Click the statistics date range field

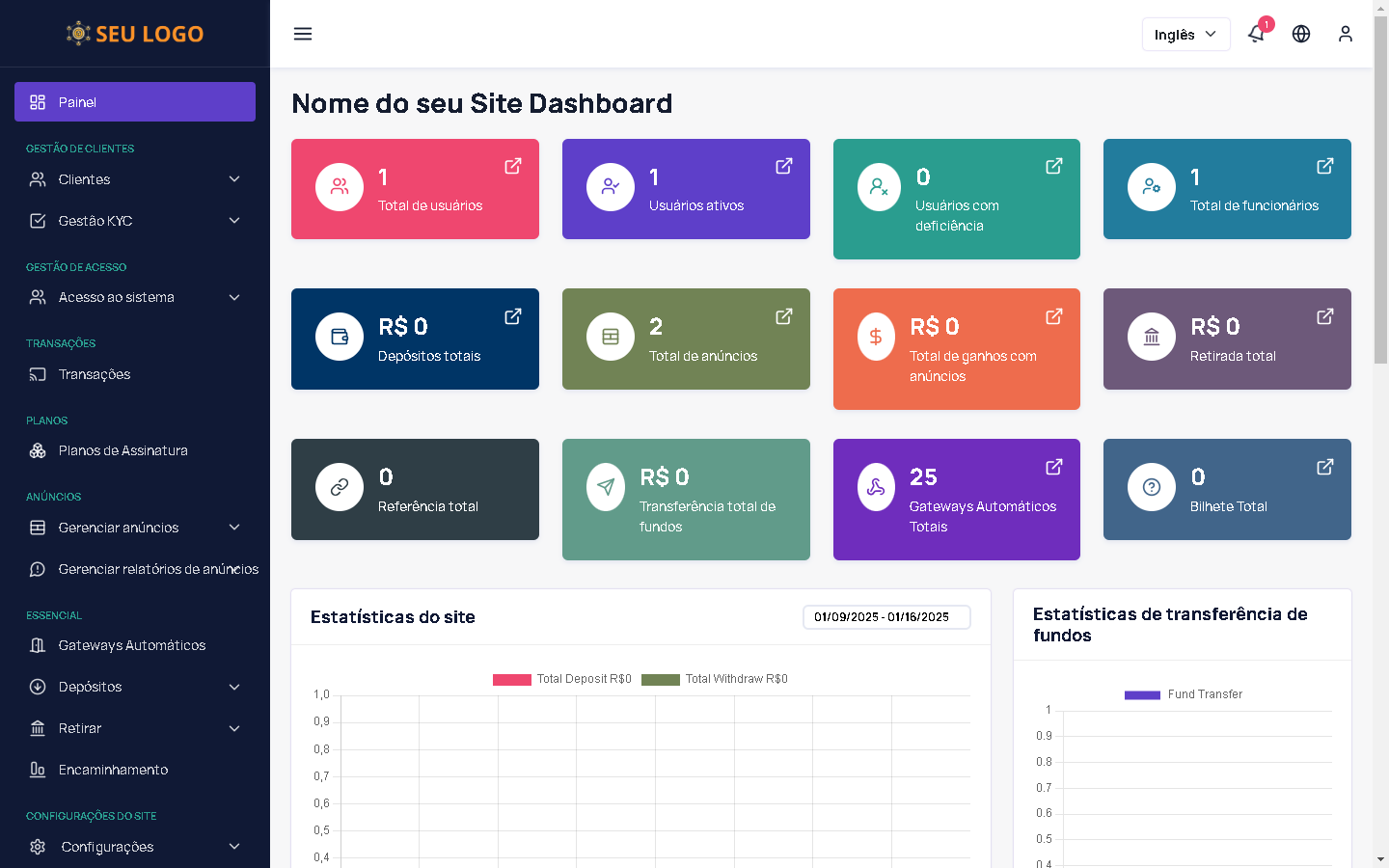885,617
